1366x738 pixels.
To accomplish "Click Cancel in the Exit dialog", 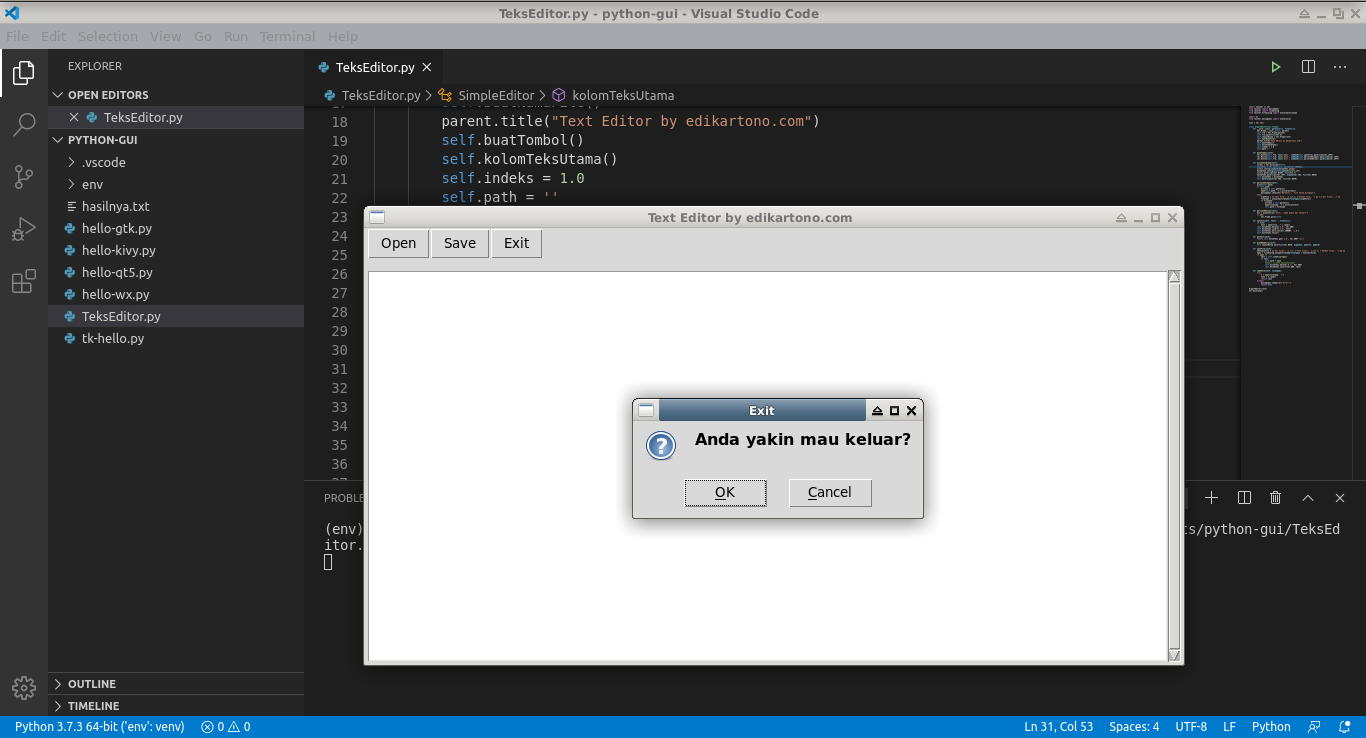I will [x=830, y=492].
